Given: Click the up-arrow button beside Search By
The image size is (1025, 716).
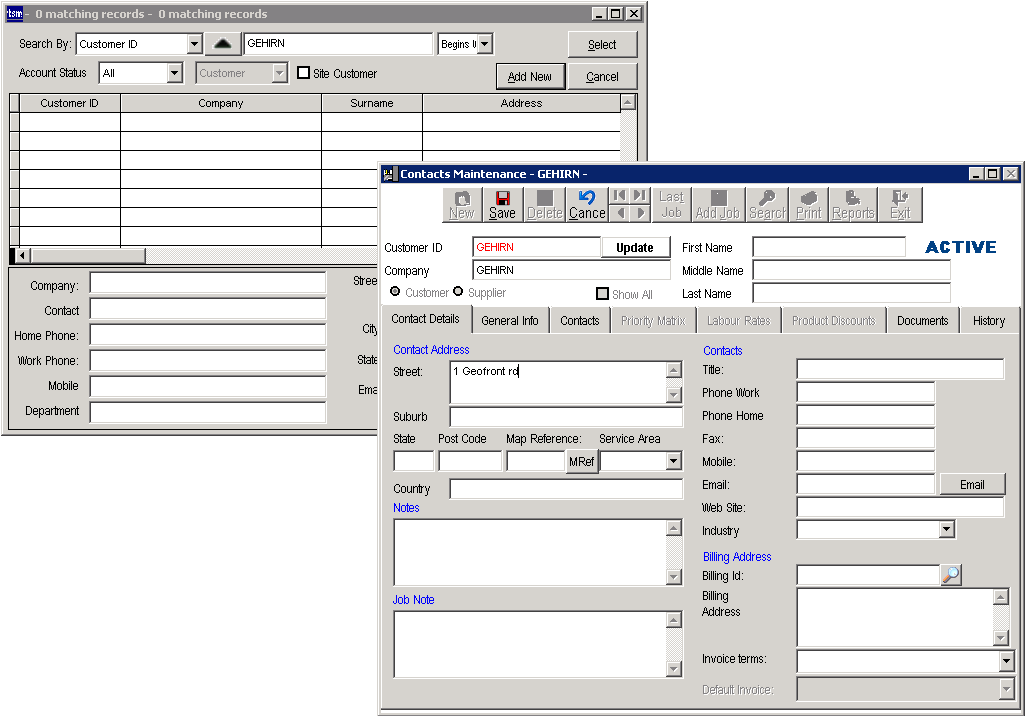Looking at the screenshot, I should click(223, 44).
